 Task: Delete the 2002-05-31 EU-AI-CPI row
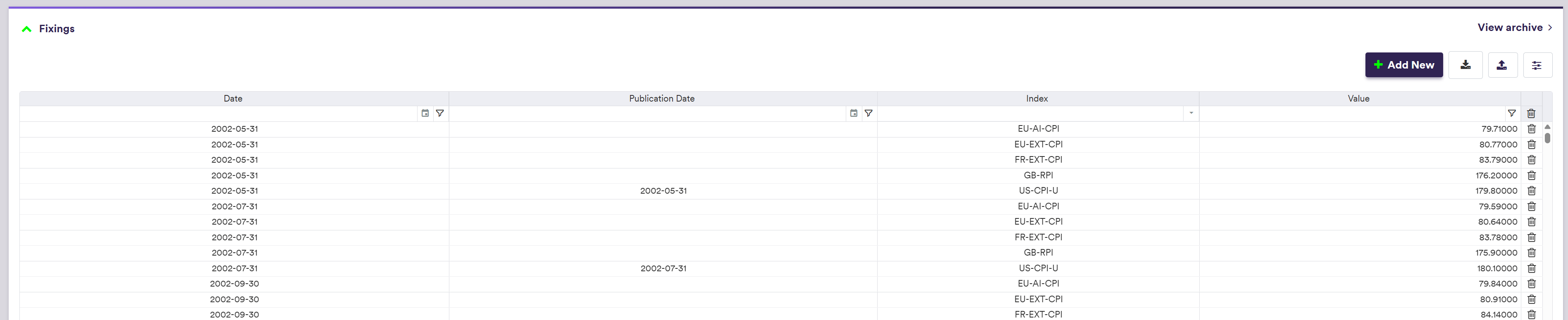(1532, 129)
